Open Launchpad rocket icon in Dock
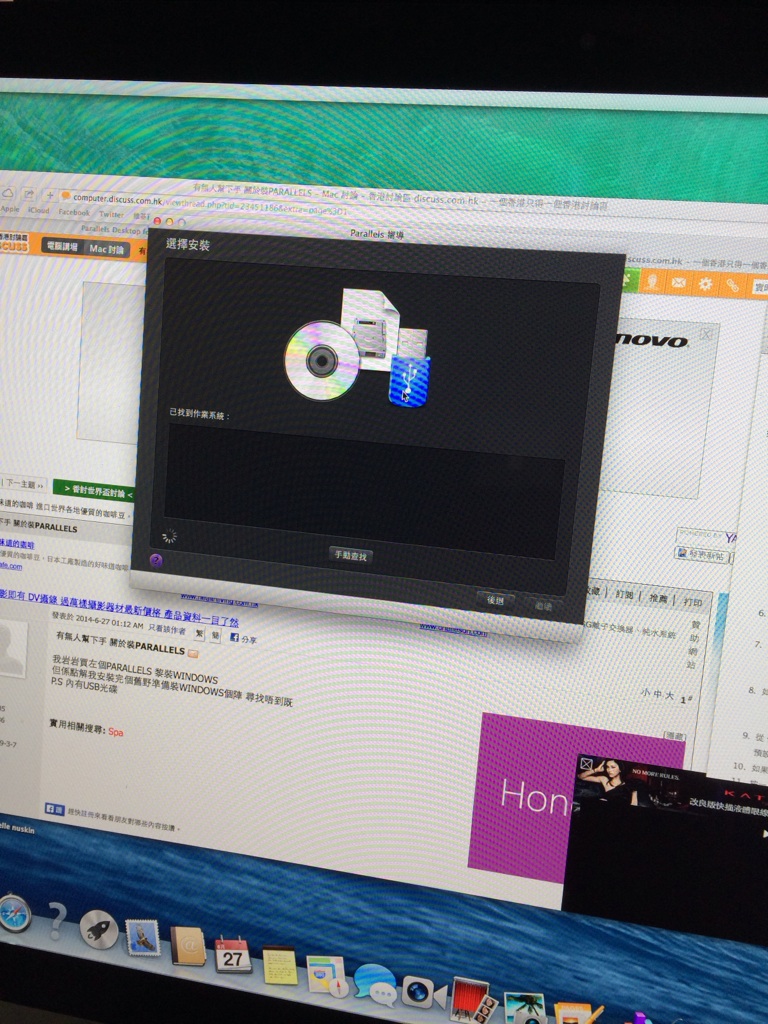This screenshot has height=1024, width=768. pyautogui.click(x=99, y=929)
